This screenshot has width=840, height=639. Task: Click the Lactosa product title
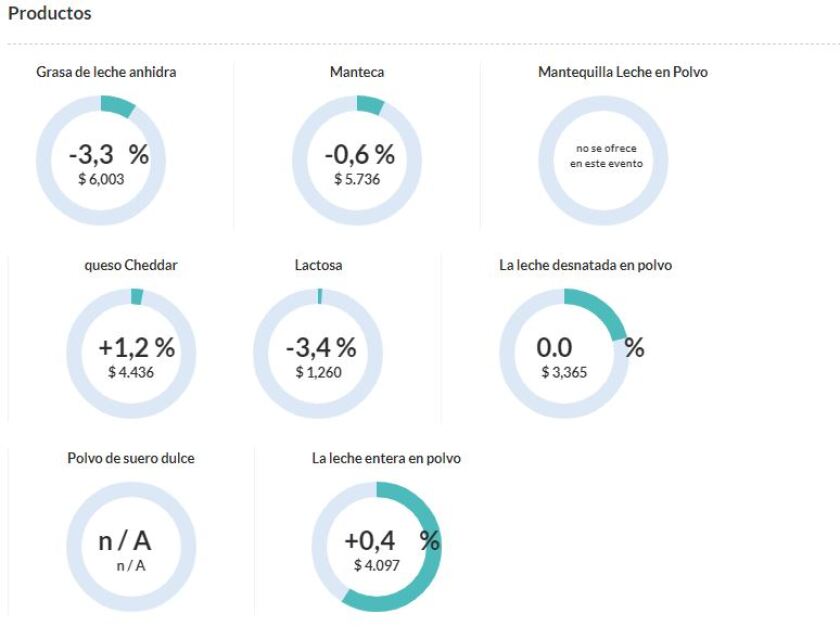click(x=319, y=265)
